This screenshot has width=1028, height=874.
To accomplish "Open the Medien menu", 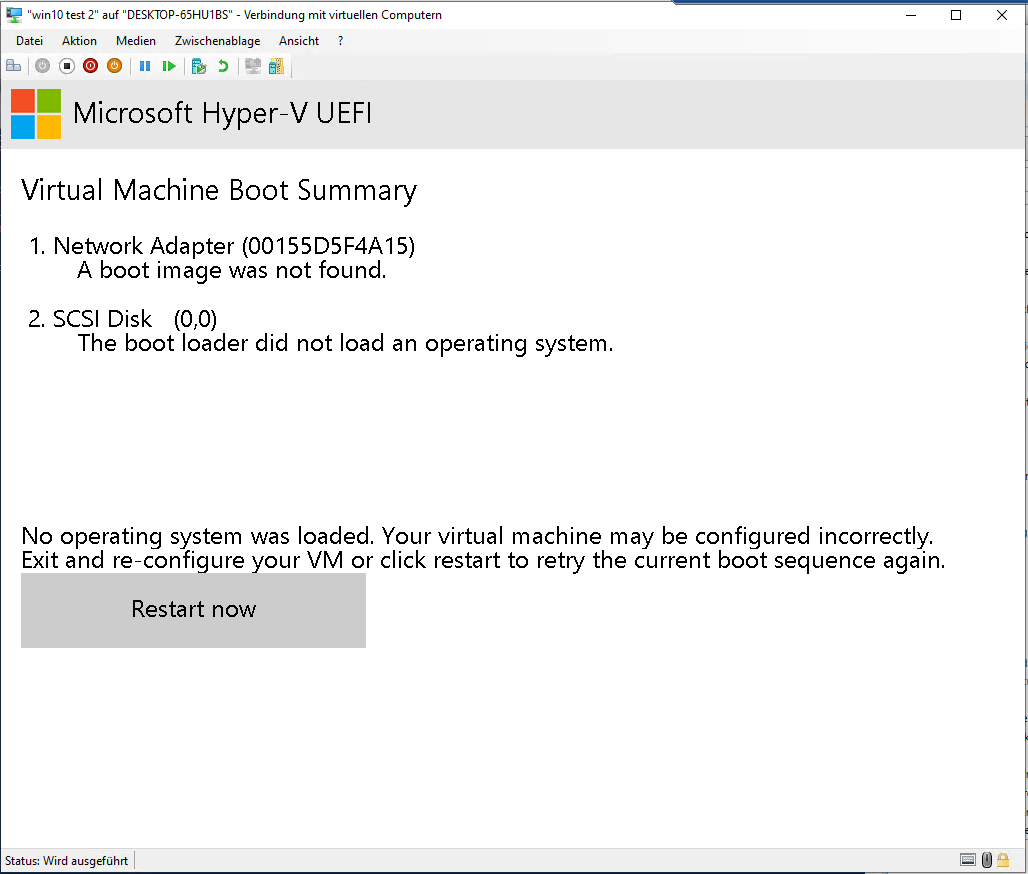I will (x=136, y=41).
